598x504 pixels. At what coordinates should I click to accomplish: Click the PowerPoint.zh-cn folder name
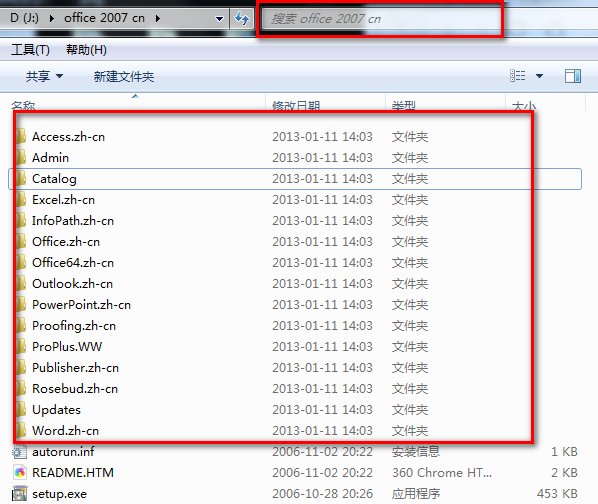[x=81, y=305]
